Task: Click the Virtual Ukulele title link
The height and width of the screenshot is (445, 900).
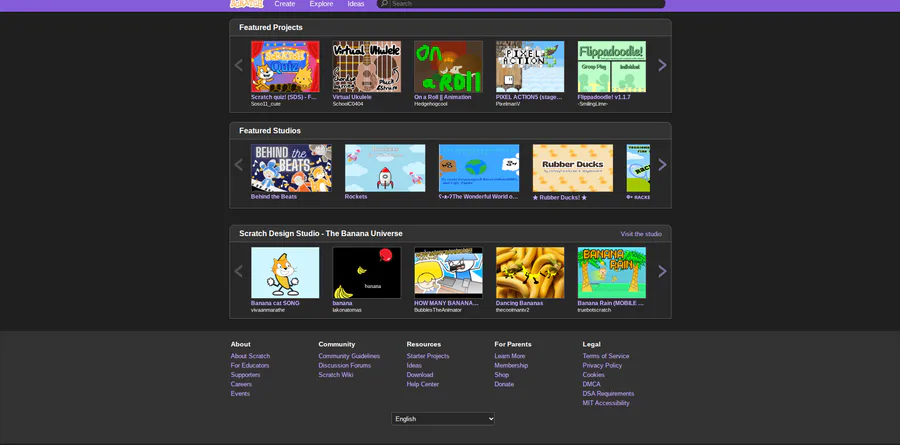Action: coord(352,97)
